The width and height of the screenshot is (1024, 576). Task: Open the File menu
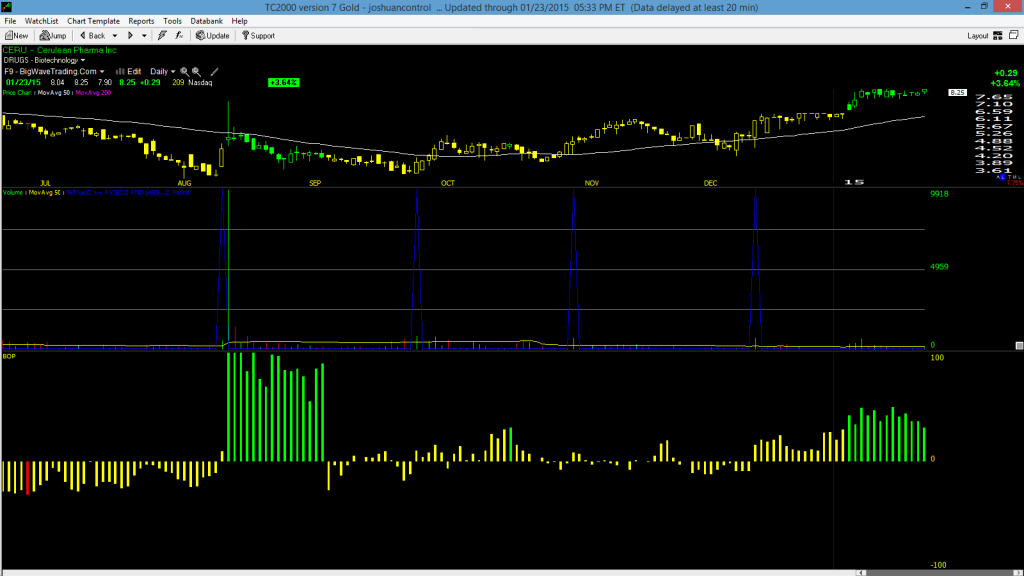click(x=10, y=21)
